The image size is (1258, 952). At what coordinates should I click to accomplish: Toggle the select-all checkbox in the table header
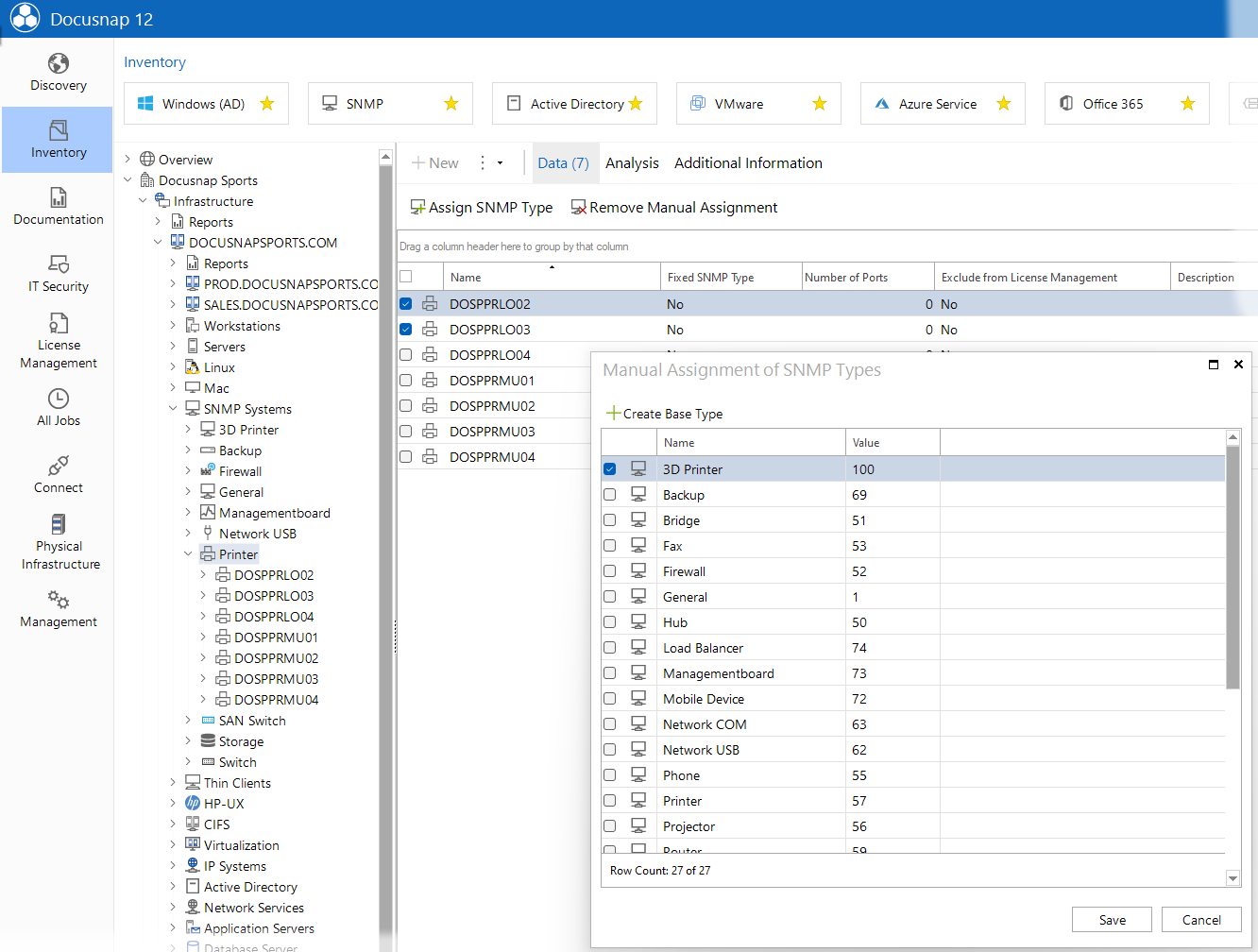pyautogui.click(x=405, y=277)
